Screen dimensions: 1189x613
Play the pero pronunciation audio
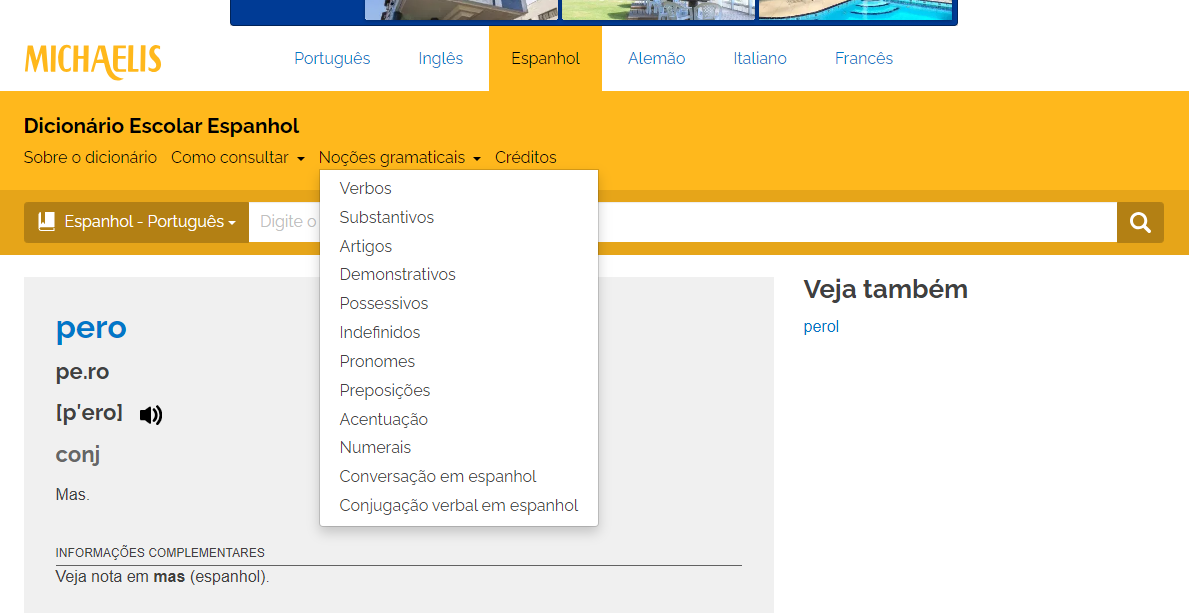point(151,414)
